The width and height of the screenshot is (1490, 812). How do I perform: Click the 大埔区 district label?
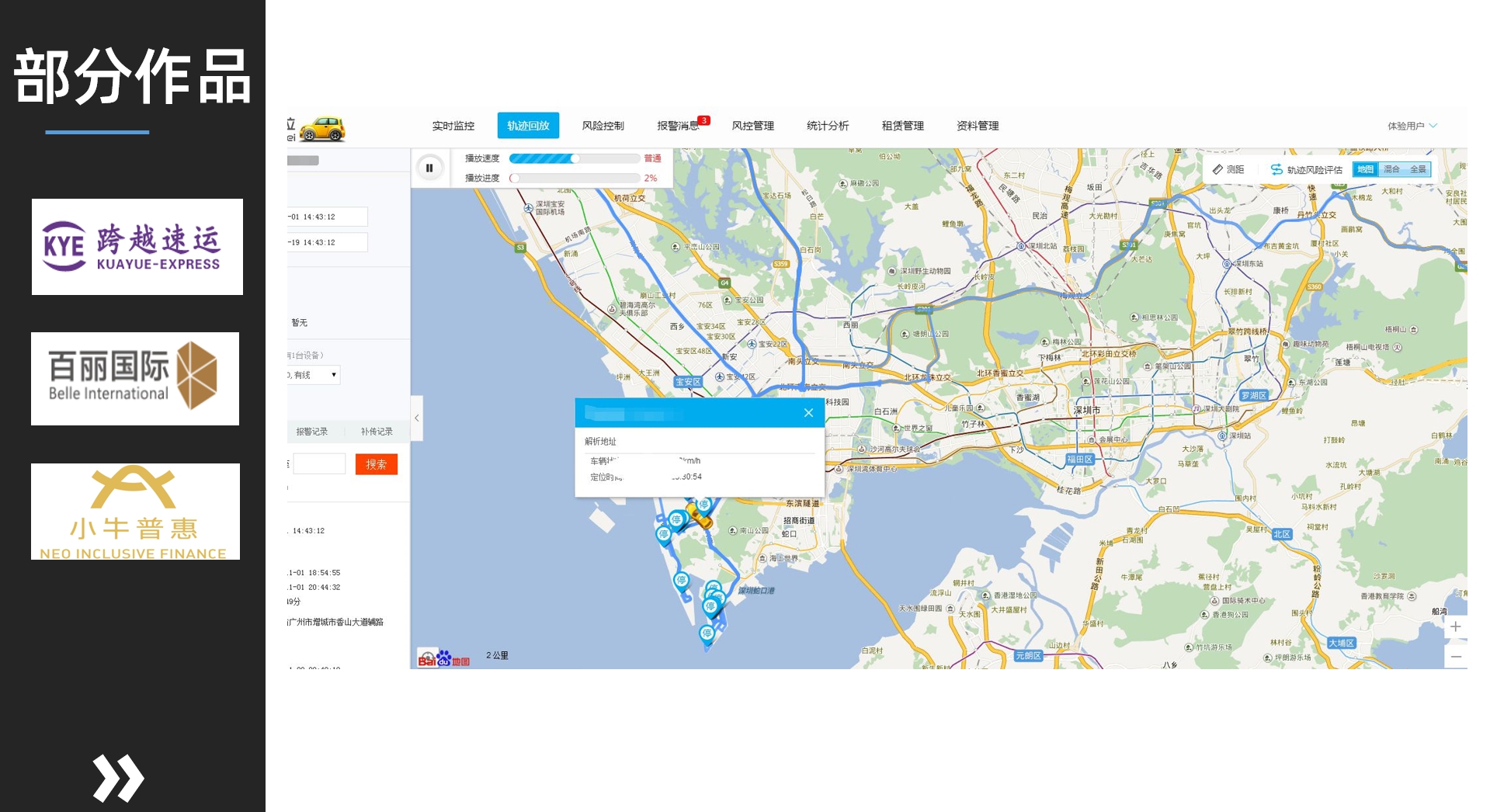[x=1341, y=644]
